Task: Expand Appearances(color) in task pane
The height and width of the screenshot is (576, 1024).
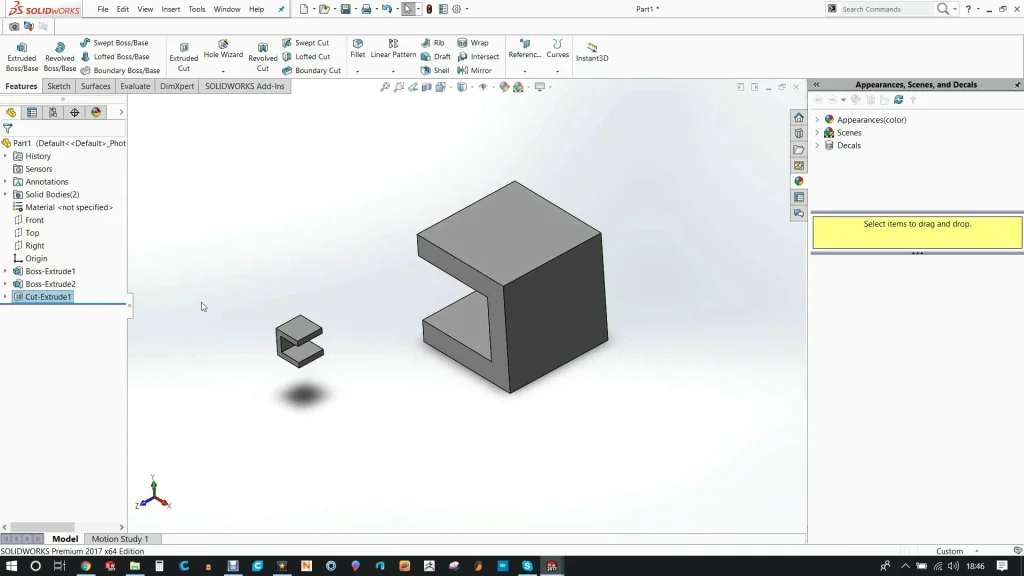Action: [x=817, y=120]
